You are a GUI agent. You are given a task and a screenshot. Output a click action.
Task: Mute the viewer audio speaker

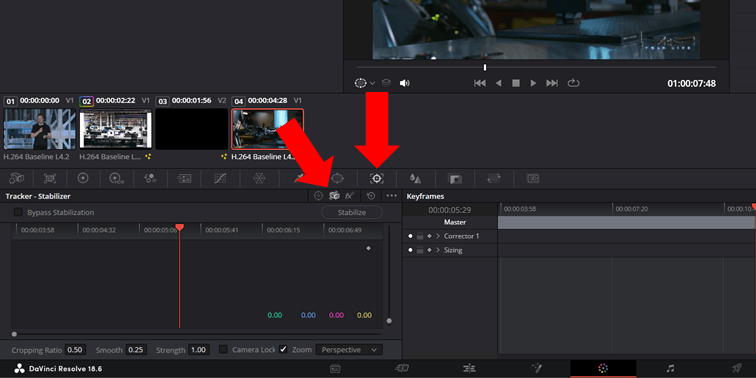pos(405,83)
